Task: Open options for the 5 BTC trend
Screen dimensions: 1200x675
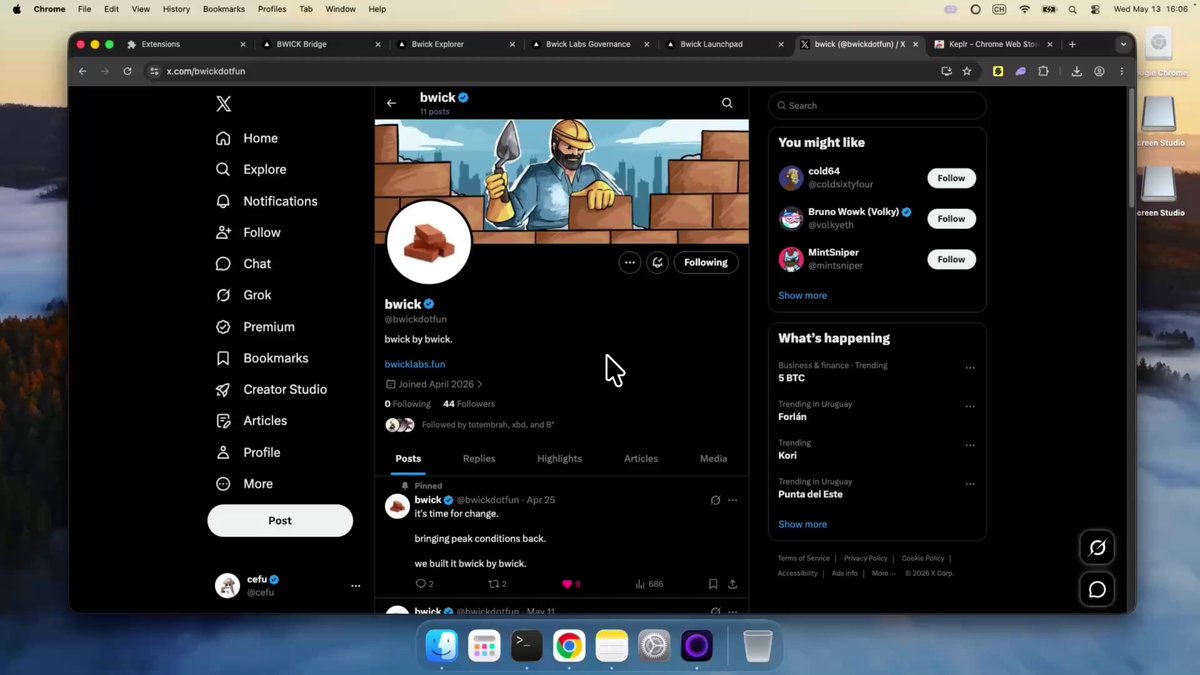Action: tap(970, 368)
